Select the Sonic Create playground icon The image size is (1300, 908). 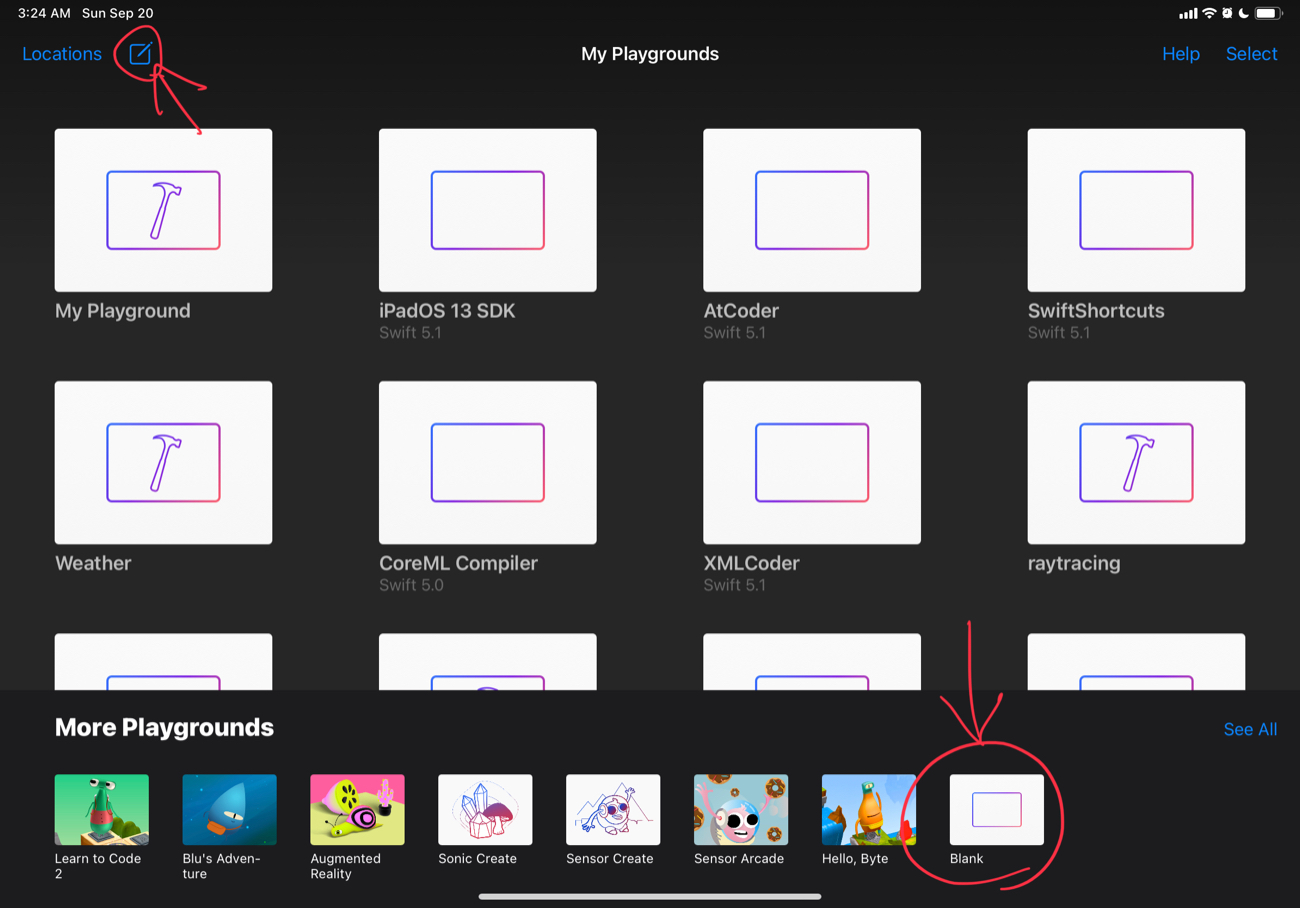(x=485, y=809)
